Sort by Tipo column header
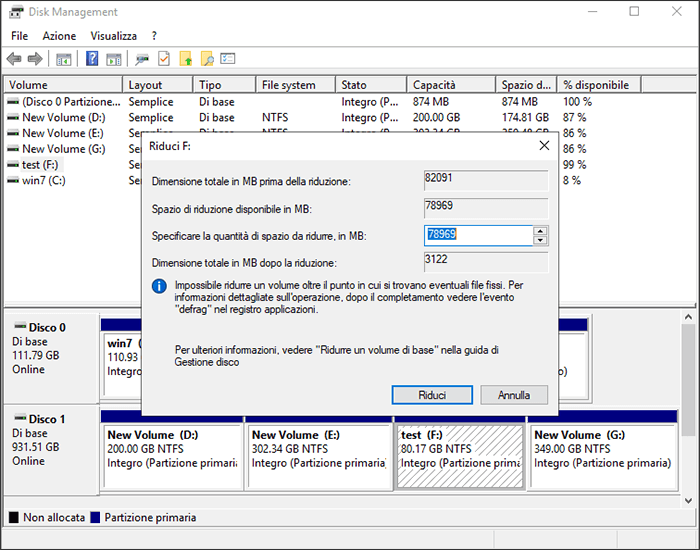This screenshot has height=550, width=700. coord(225,85)
